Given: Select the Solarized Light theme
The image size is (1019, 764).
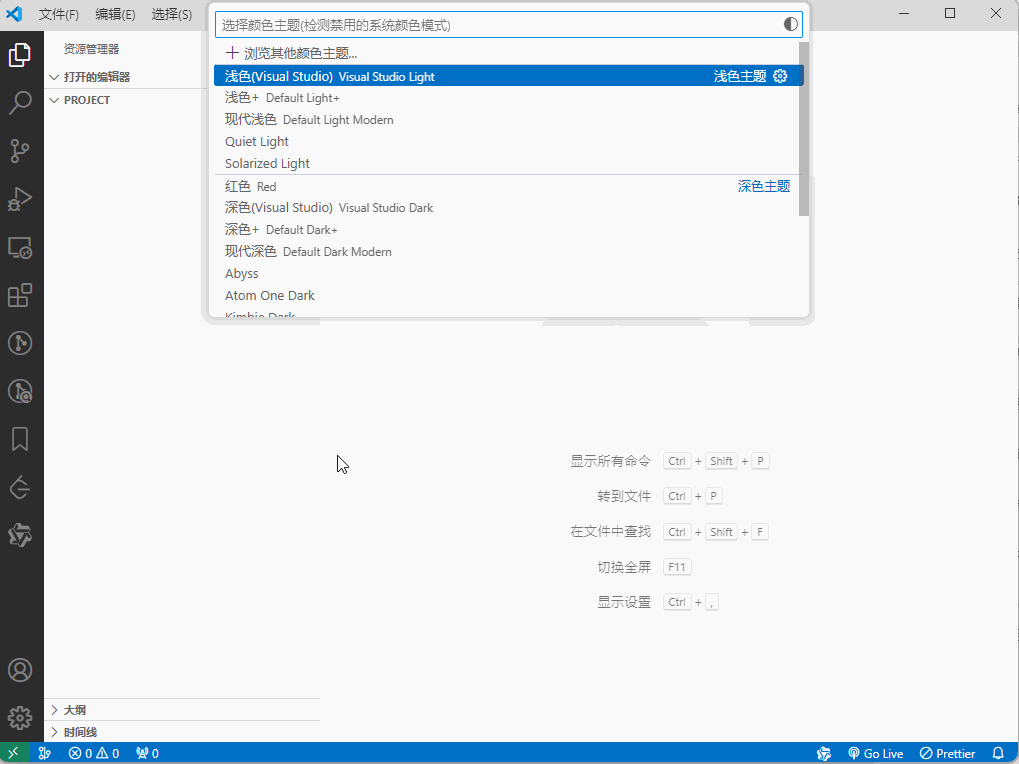Looking at the screenshot, I should point(267,163).
